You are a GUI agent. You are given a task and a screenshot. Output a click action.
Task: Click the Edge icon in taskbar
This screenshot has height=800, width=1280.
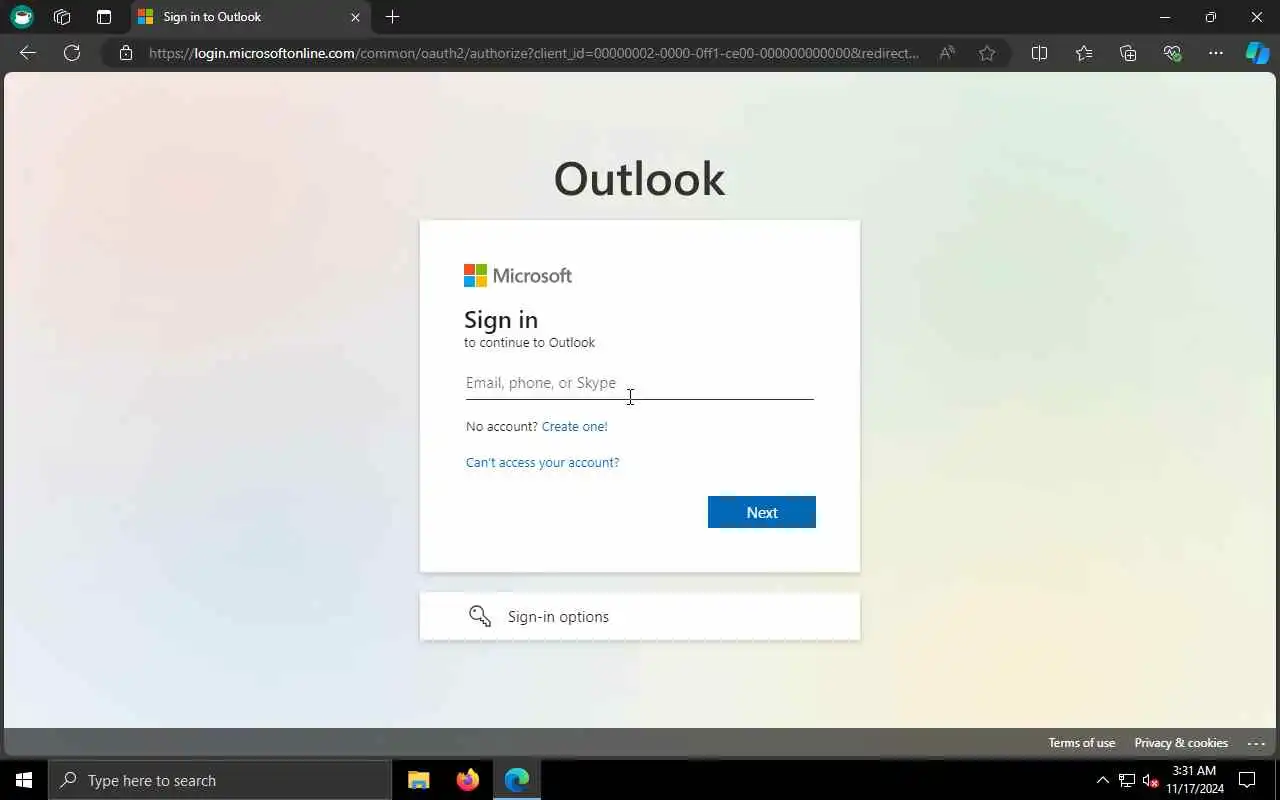click(x=517, y=780)
